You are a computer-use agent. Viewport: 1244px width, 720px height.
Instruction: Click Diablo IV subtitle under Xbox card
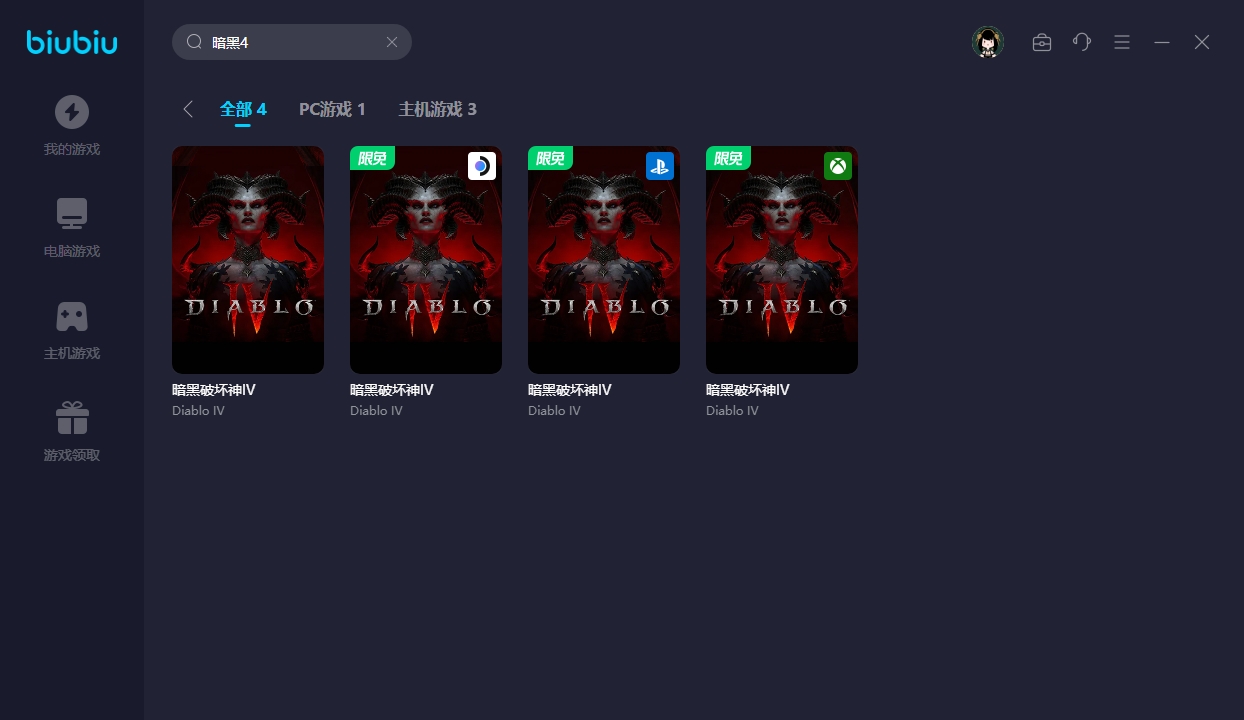point(732,411)
